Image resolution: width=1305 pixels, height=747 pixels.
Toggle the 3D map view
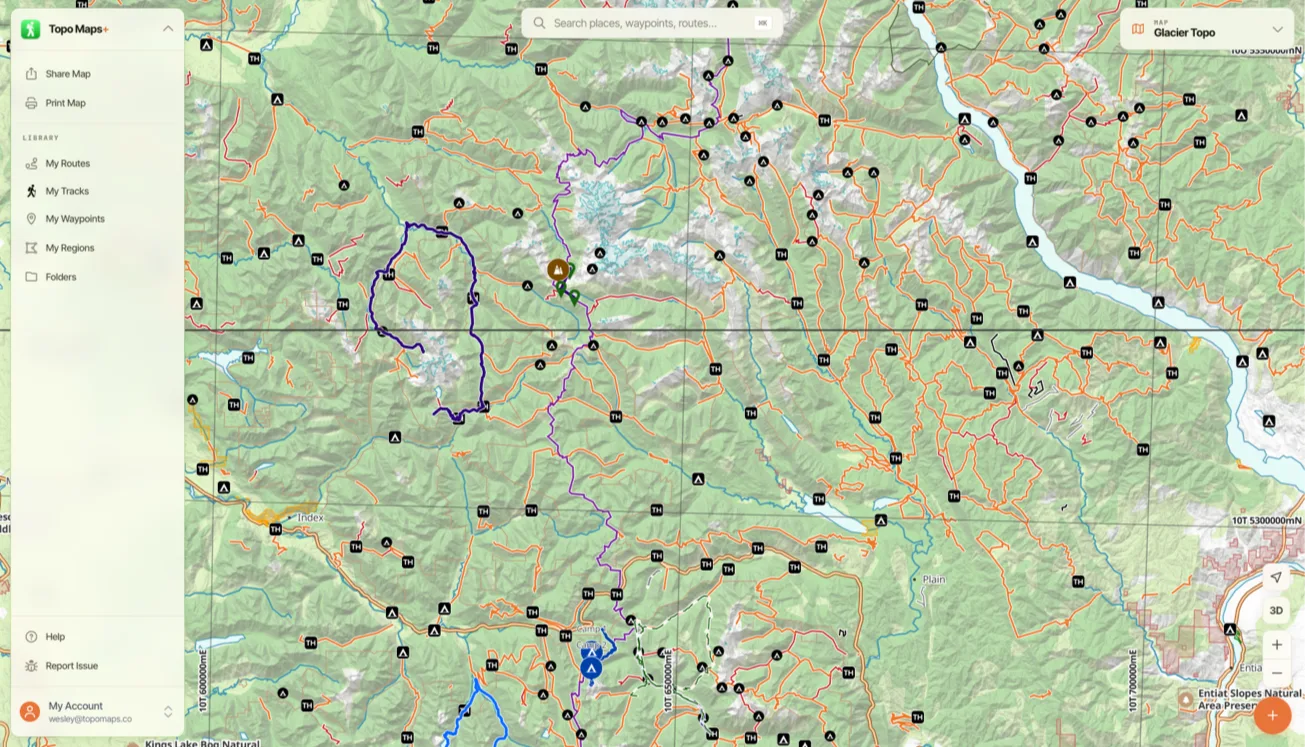[x=1276, y=610]
